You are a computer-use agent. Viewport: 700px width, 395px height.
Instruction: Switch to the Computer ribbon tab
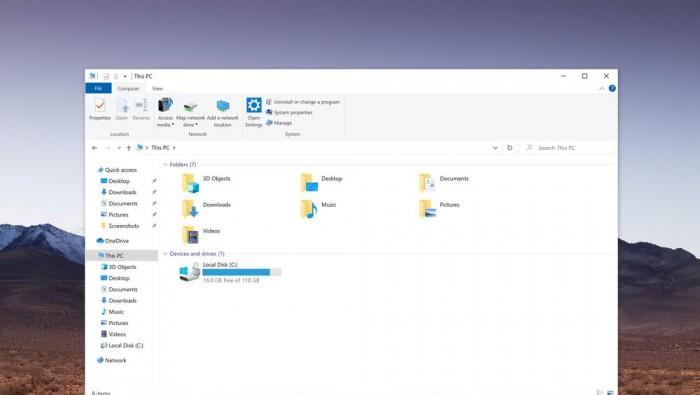pos(129,88)
